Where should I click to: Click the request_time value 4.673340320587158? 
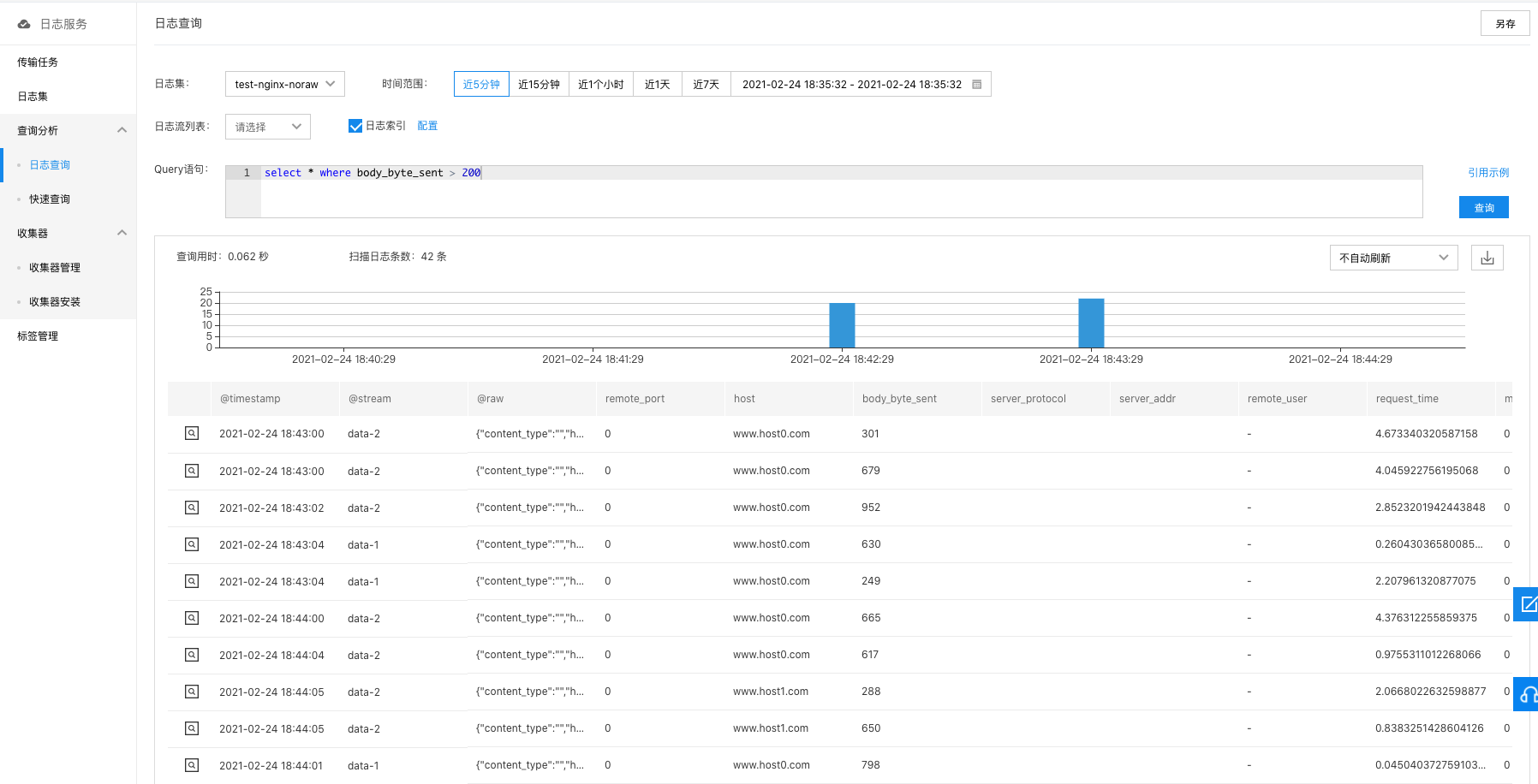1427,434
